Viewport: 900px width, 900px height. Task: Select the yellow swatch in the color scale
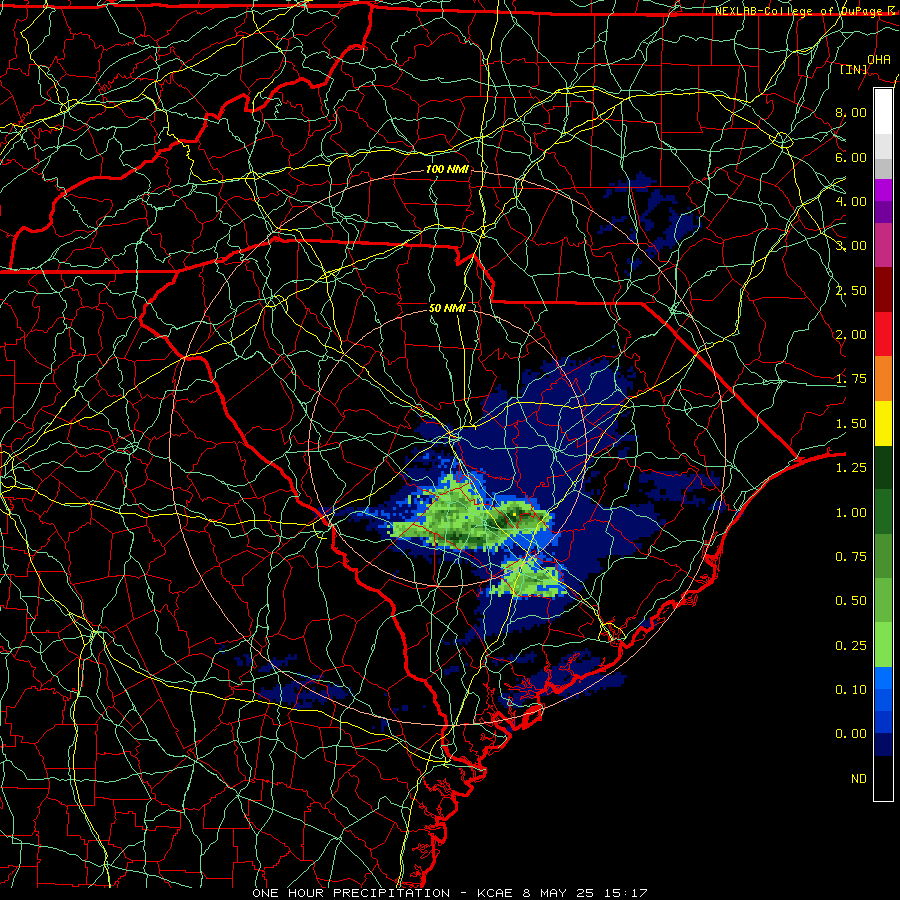tap(883, 423)
